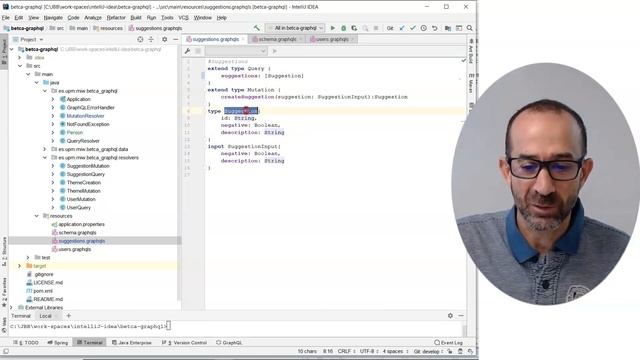Click the lock icon in status bar

(x=450, y=351)
